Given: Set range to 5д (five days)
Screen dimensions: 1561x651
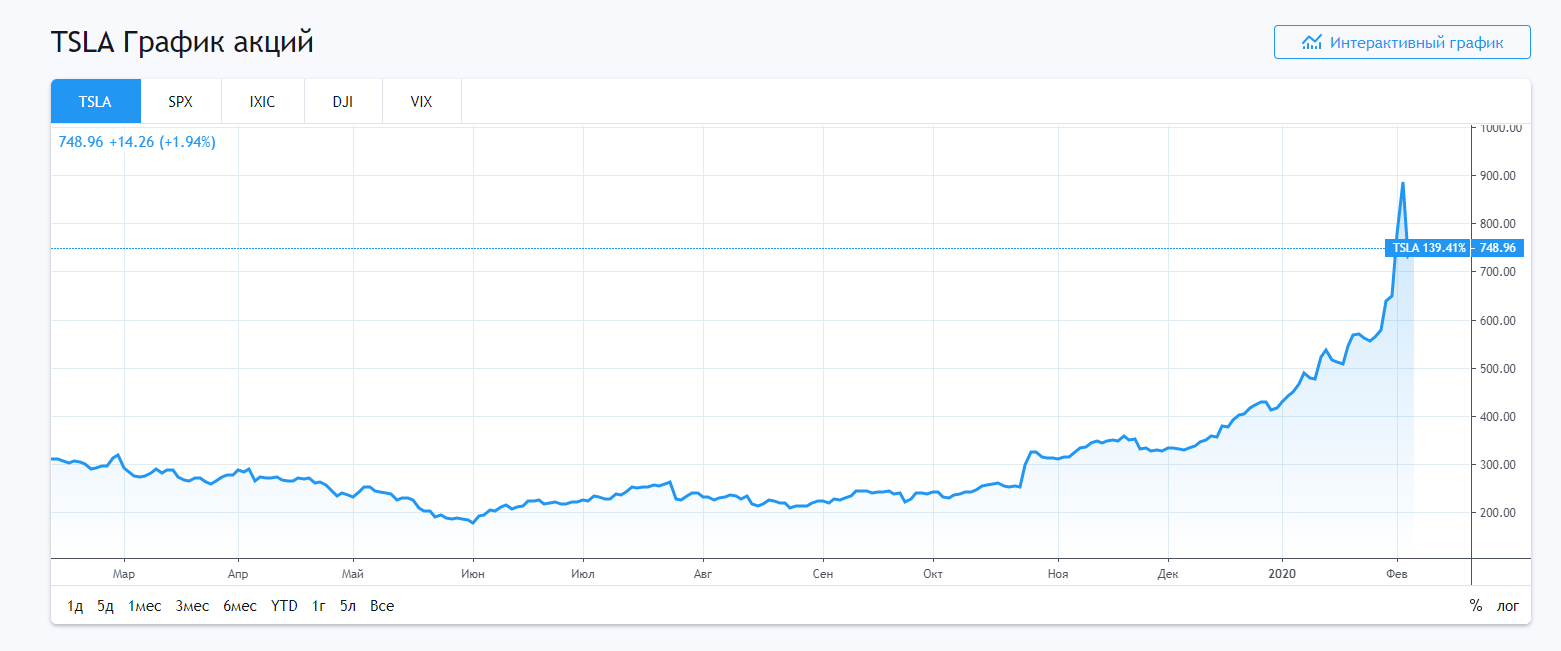Looking at the screenshot, I should pos(106,606).
